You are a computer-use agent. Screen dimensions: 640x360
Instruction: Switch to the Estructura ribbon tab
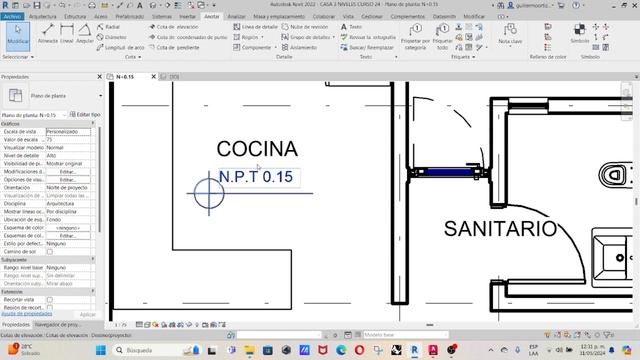tap(75, 16)
